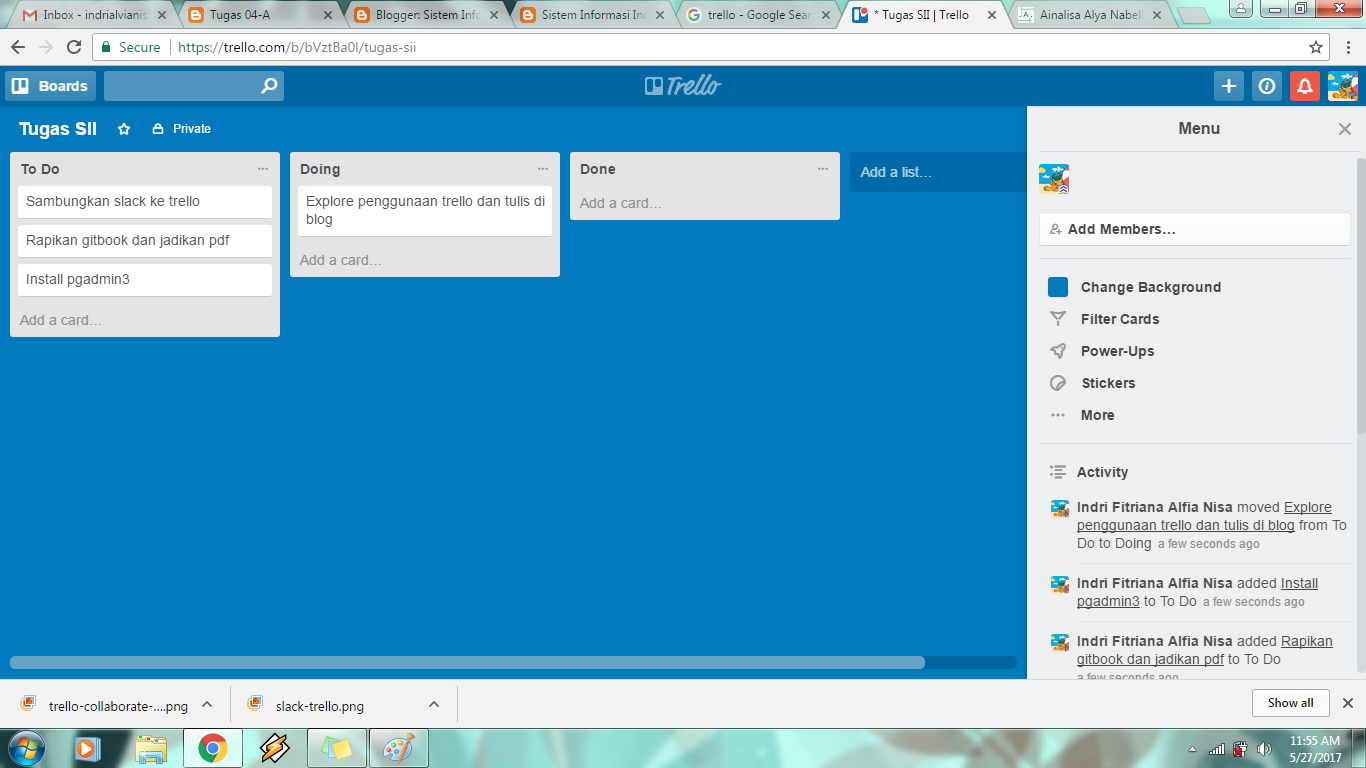Open the information icon in header
Screen dimensions: 1366x768
click(x=1267, y=86)
